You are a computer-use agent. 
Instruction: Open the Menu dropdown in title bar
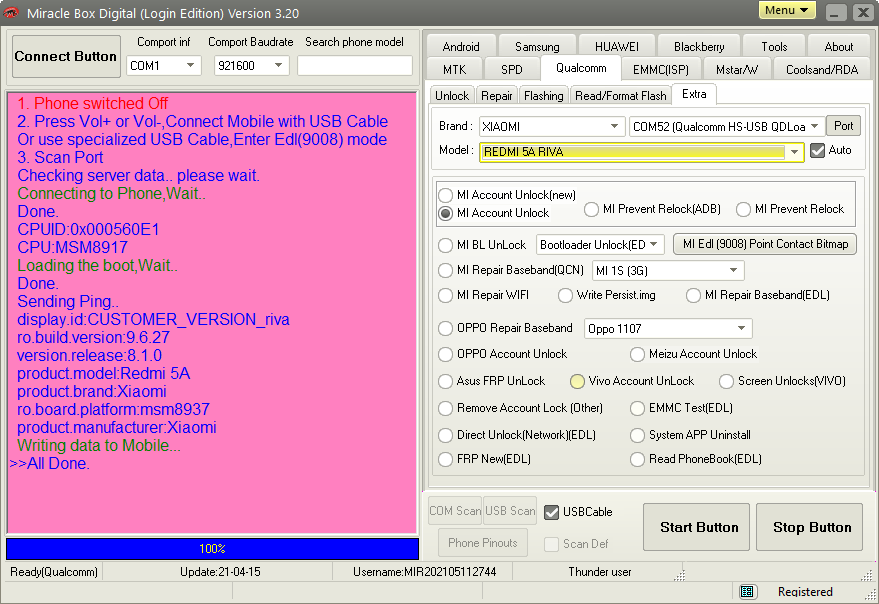pyautogui.click(x=787, y=11)
